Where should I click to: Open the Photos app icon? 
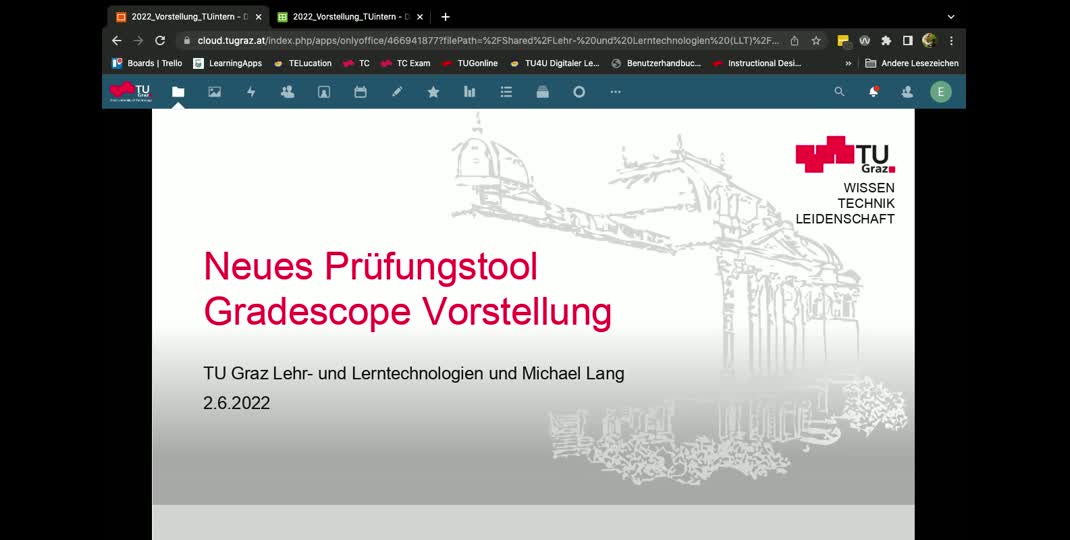pos(214,91)
